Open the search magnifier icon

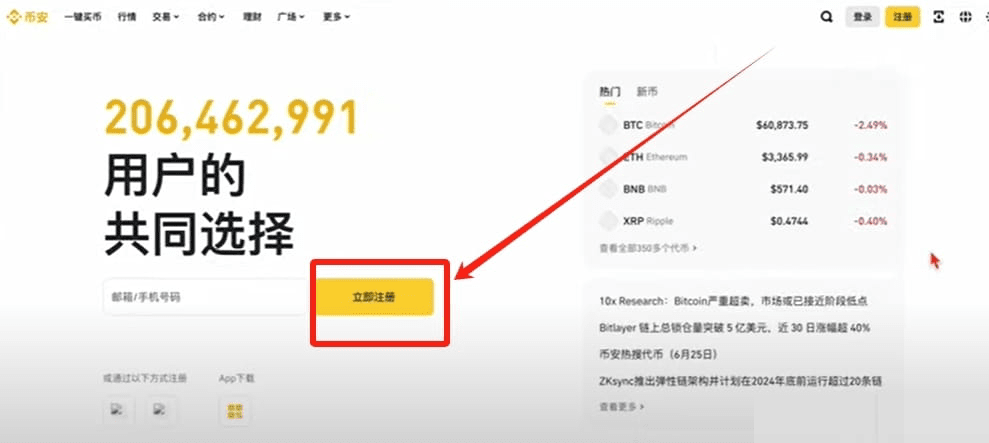(x=826, y=17)
